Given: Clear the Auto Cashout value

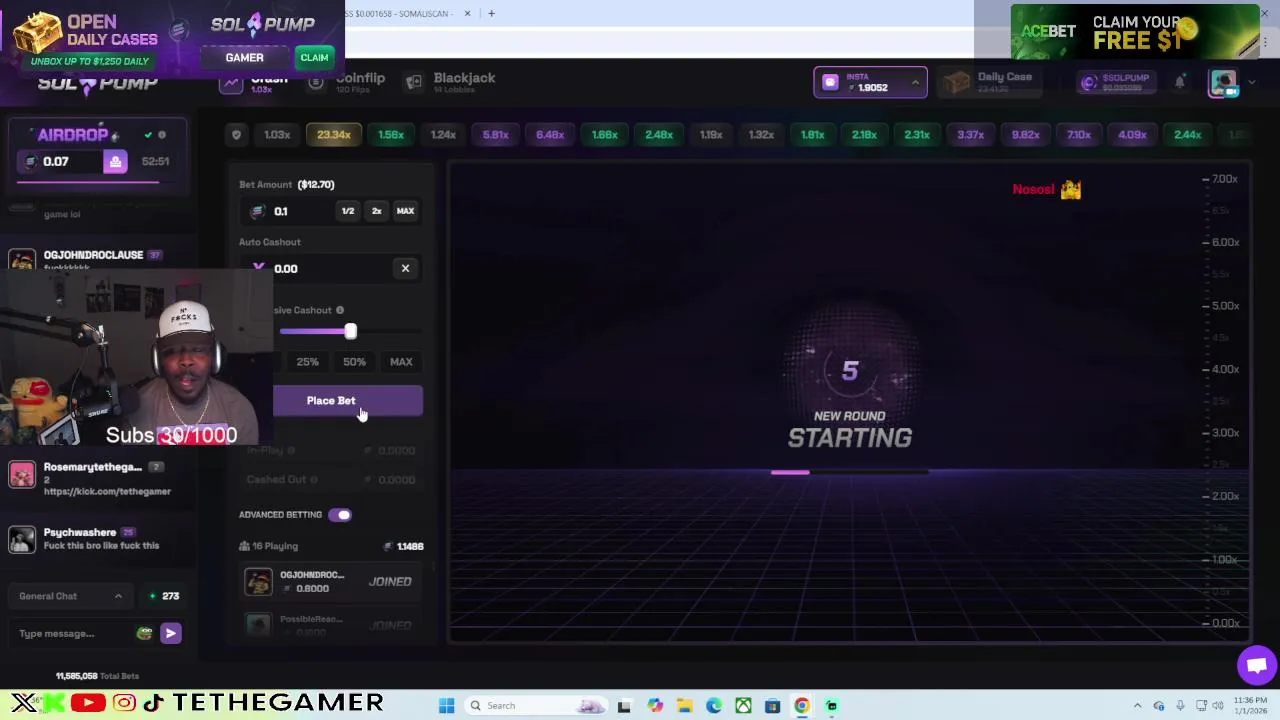Looking at the screenshot, I should 405,268.
